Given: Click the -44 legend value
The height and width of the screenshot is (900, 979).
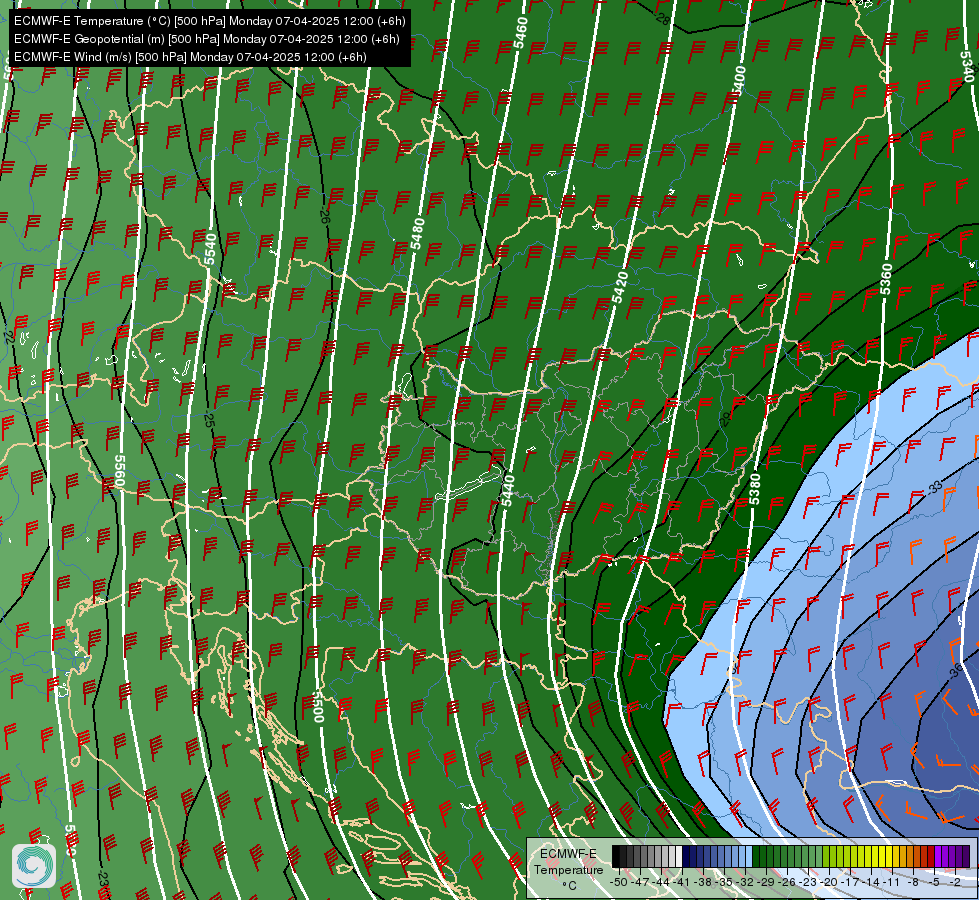Looking at the screenshot, I should click(x=661, y=882).
